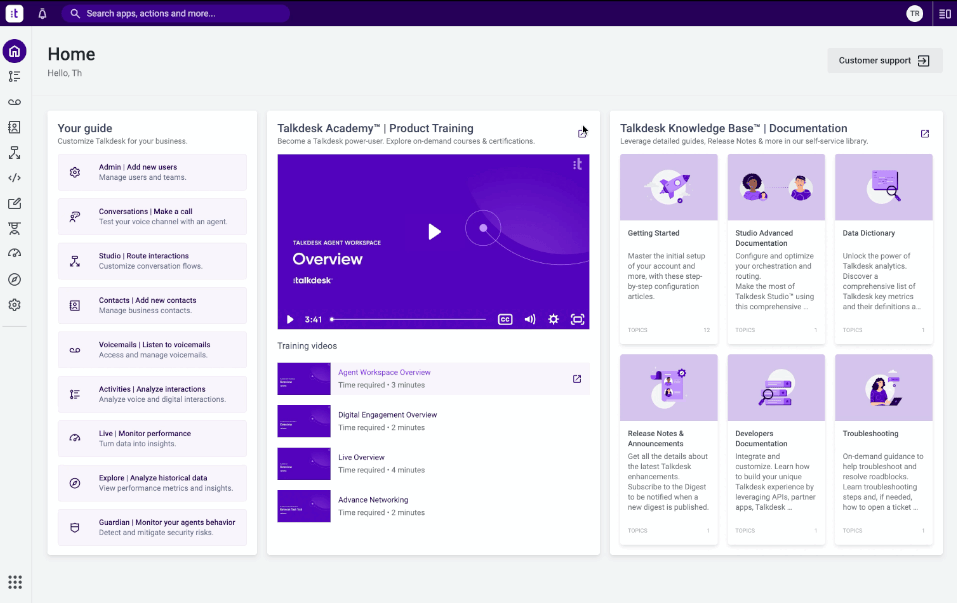957x603 pixels.
Task: Open Talkdesk Academy external link icon
Action: (582, 134)
